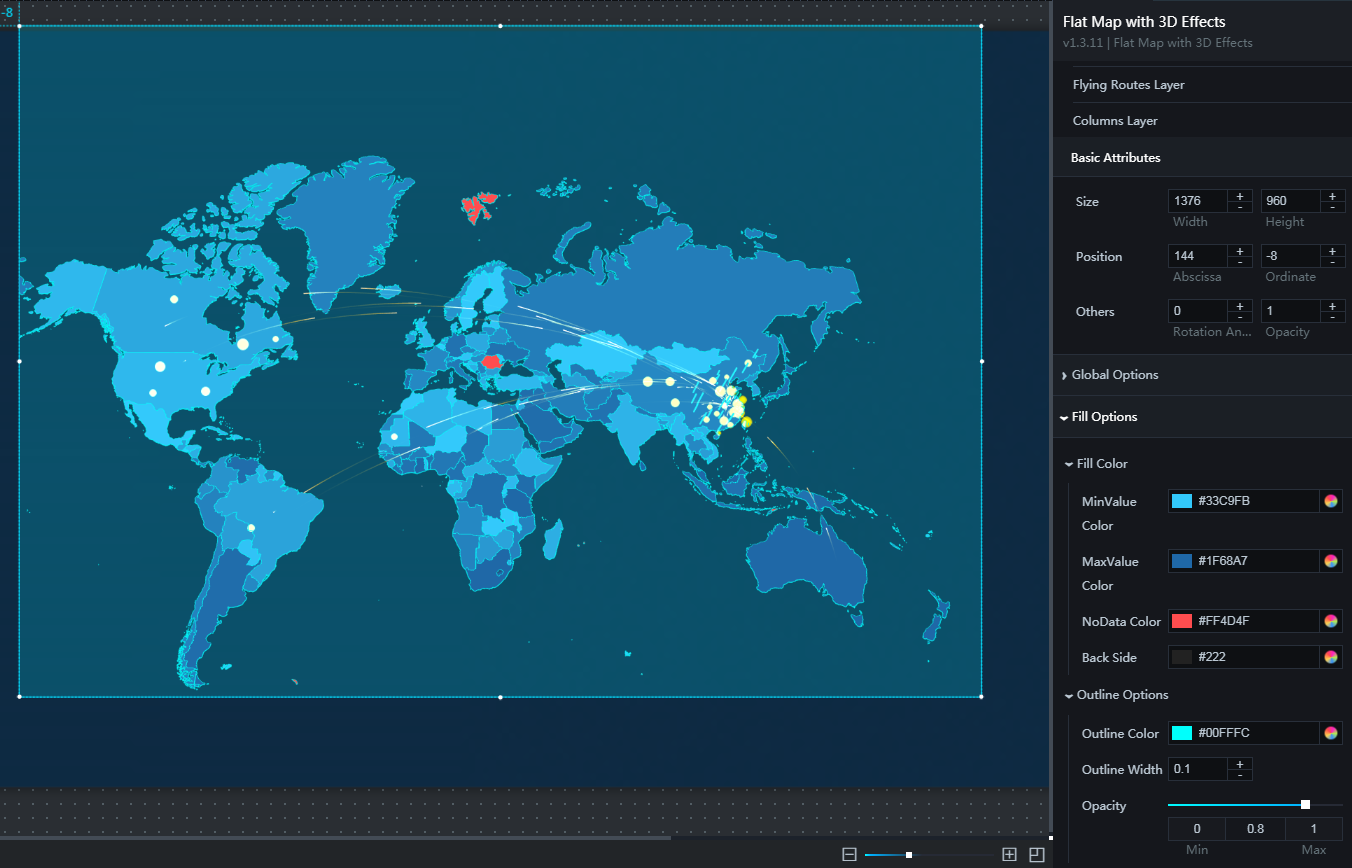This screenshot has width=1352, height=868.
Task: Open the Columns Layer item
Action: coord(1115,121)
